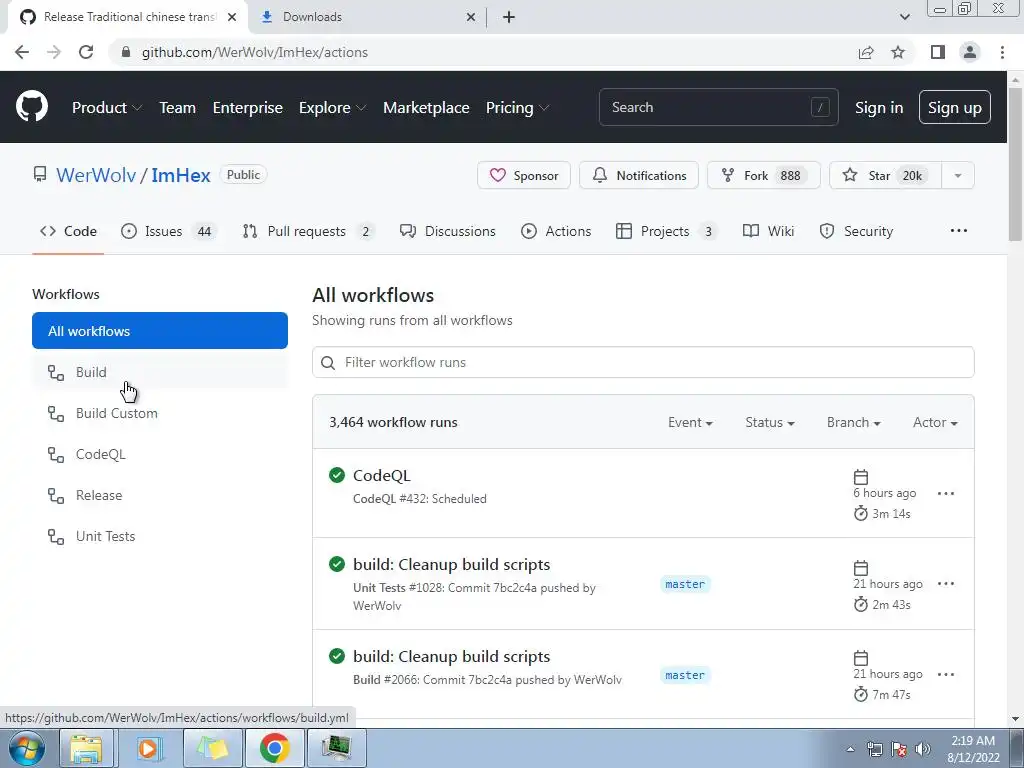Open Windows Explorer from the taskbar

[86, 748]
